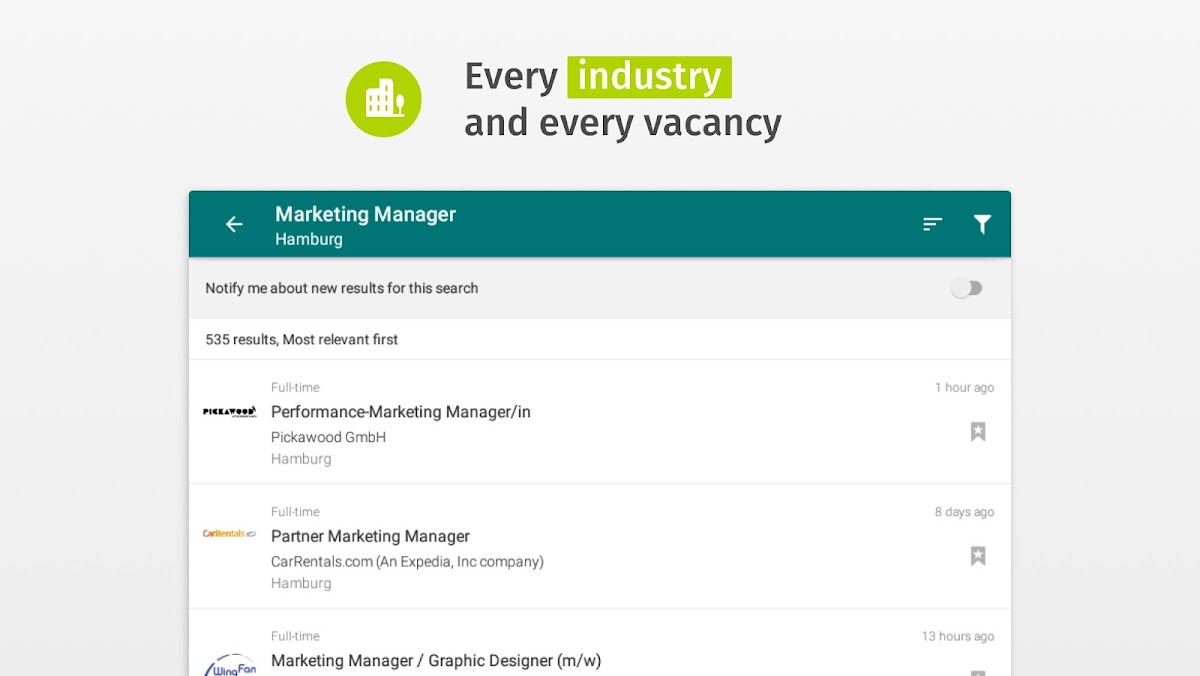Image resolution: width=1200 pixels, height=676 pixels.
Task: Tap the CarRentals company logo
Action: coord(230,534)
